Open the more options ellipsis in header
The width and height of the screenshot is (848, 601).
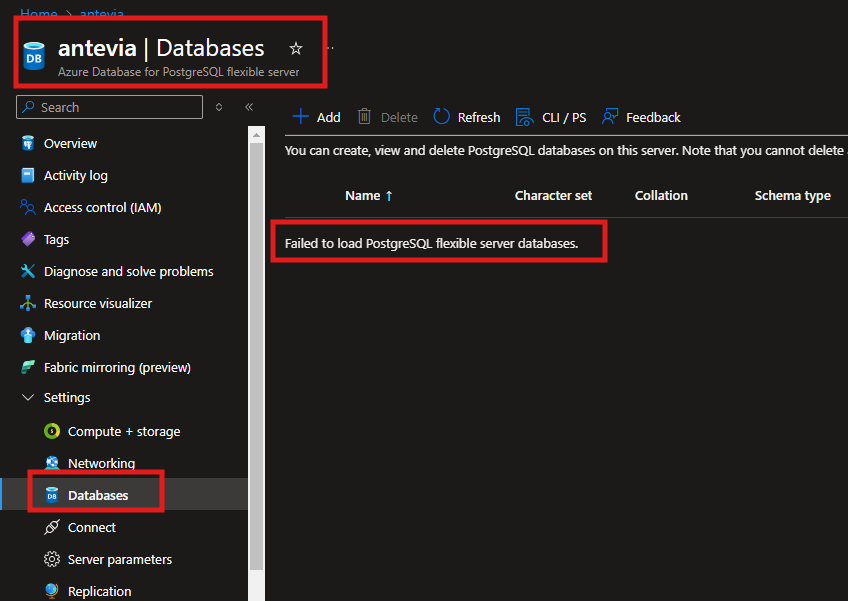pos(330,48)
